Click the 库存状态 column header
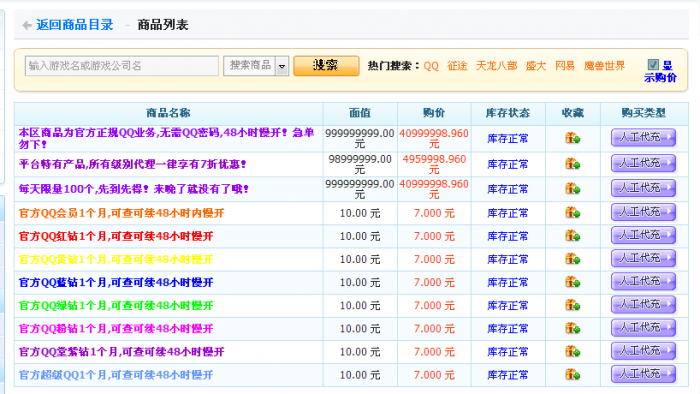Viewport: 700px width, 394px height. pyautogui.click(x=508, y=113)
